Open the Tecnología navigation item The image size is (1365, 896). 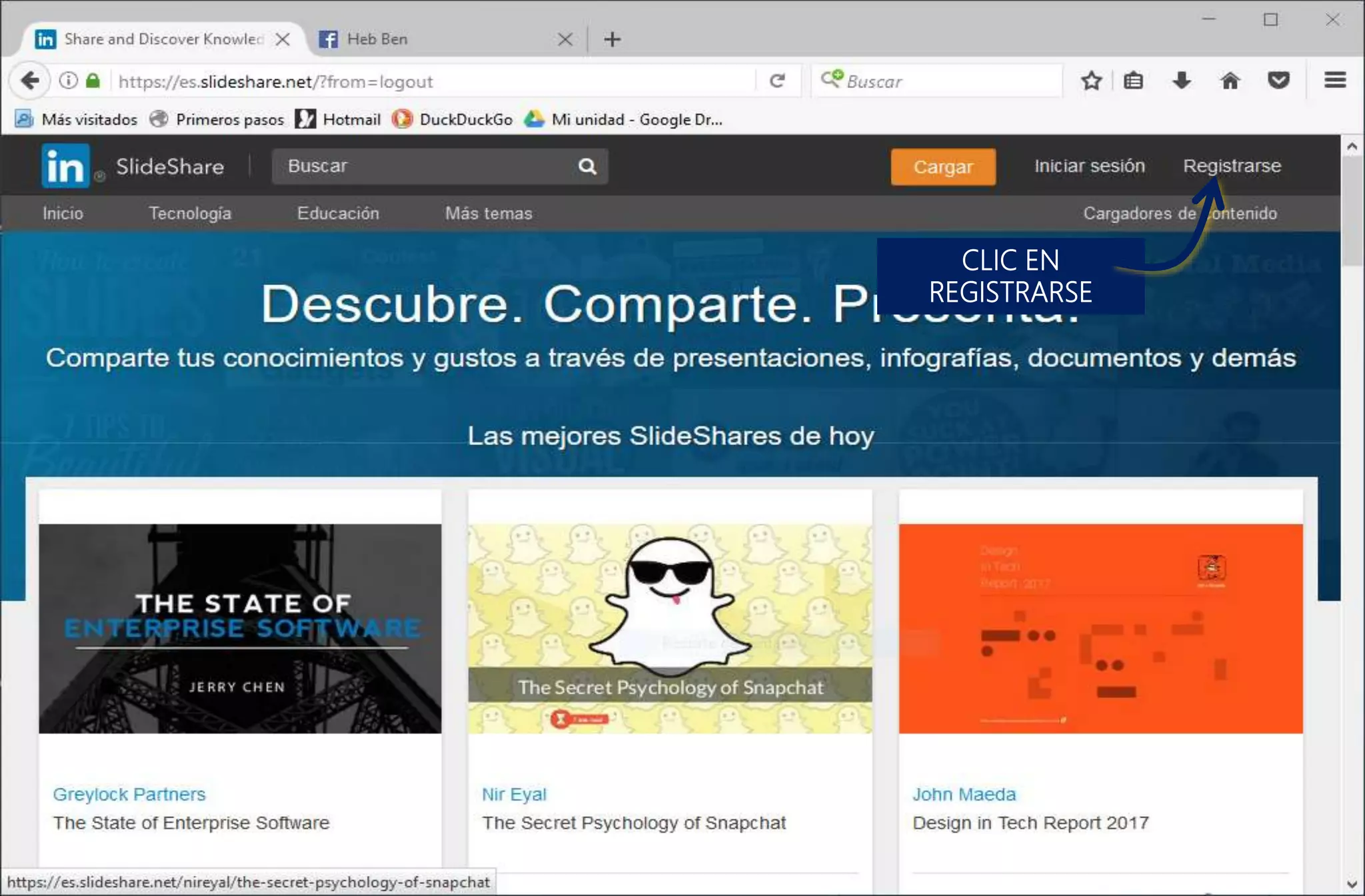coord(190,213)
